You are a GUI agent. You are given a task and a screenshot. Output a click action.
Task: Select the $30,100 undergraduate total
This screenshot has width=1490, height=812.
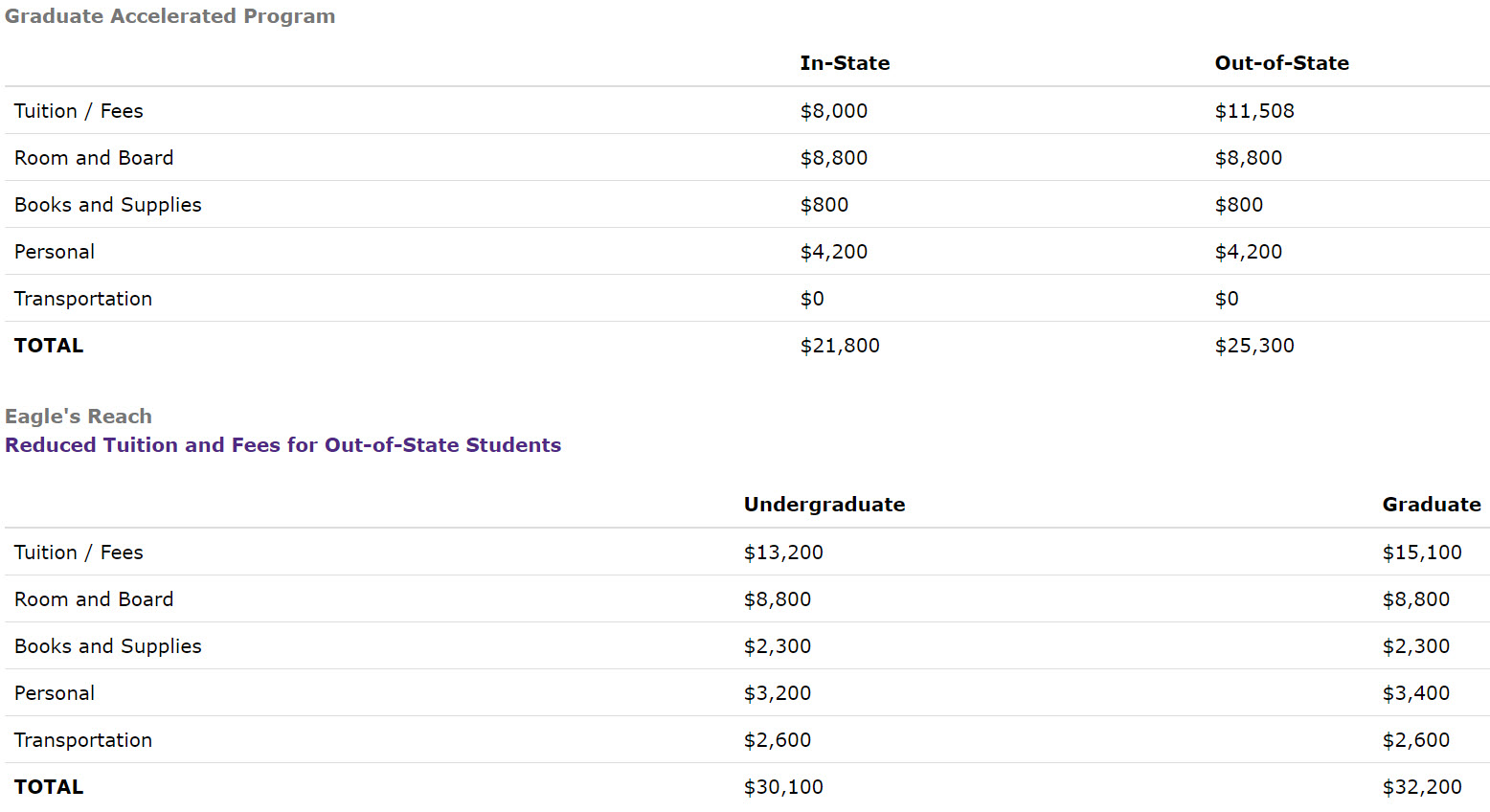tap(782, 787)
